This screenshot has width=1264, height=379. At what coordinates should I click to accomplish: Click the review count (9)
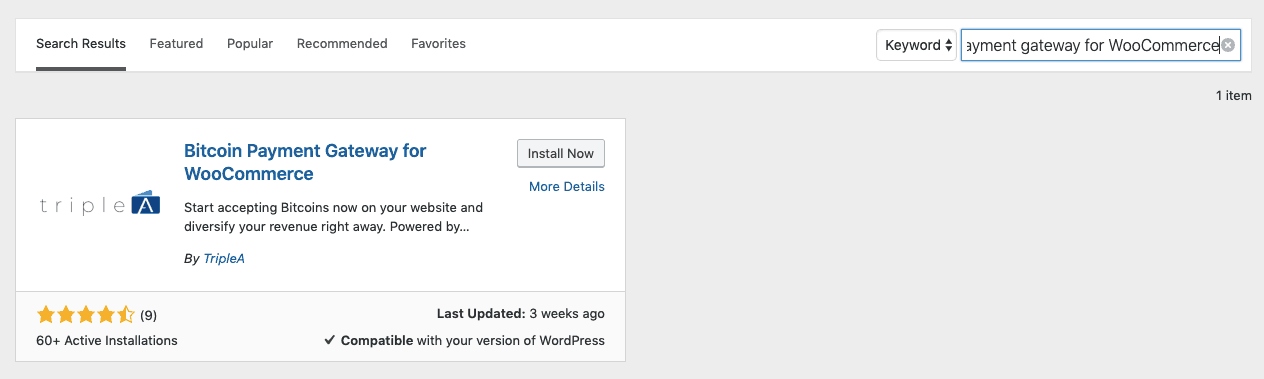(148, 315)
